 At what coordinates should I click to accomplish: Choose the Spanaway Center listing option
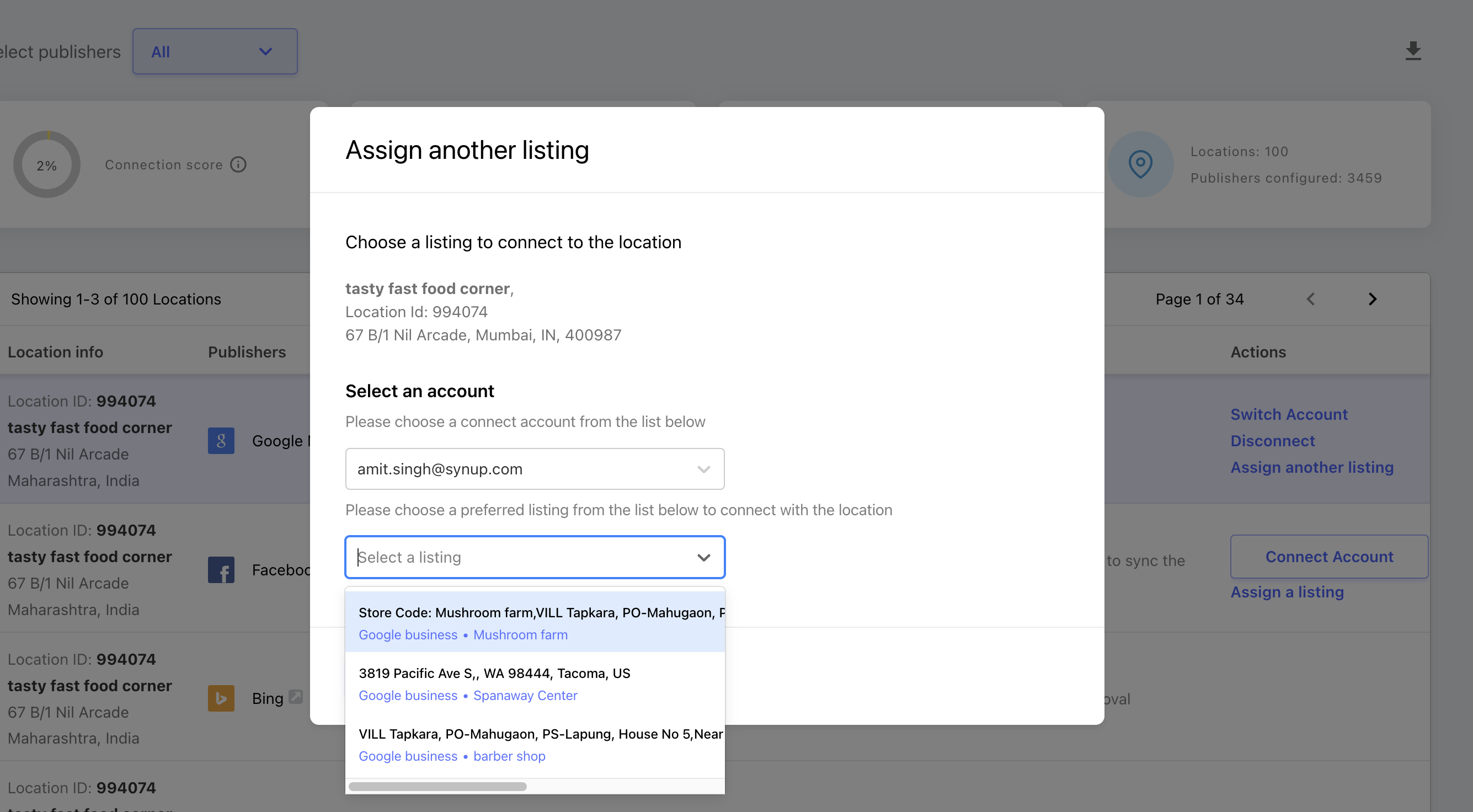535,684
